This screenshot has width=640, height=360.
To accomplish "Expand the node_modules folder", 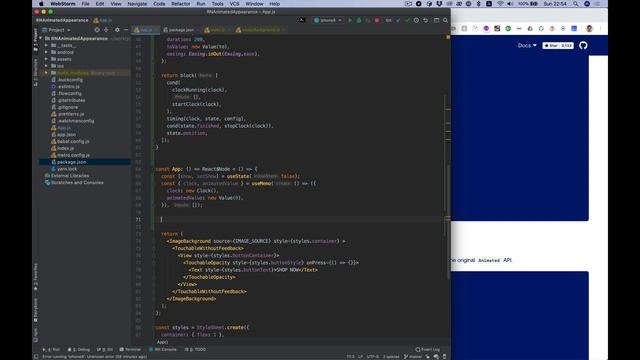I will click(x=46, y=73).
